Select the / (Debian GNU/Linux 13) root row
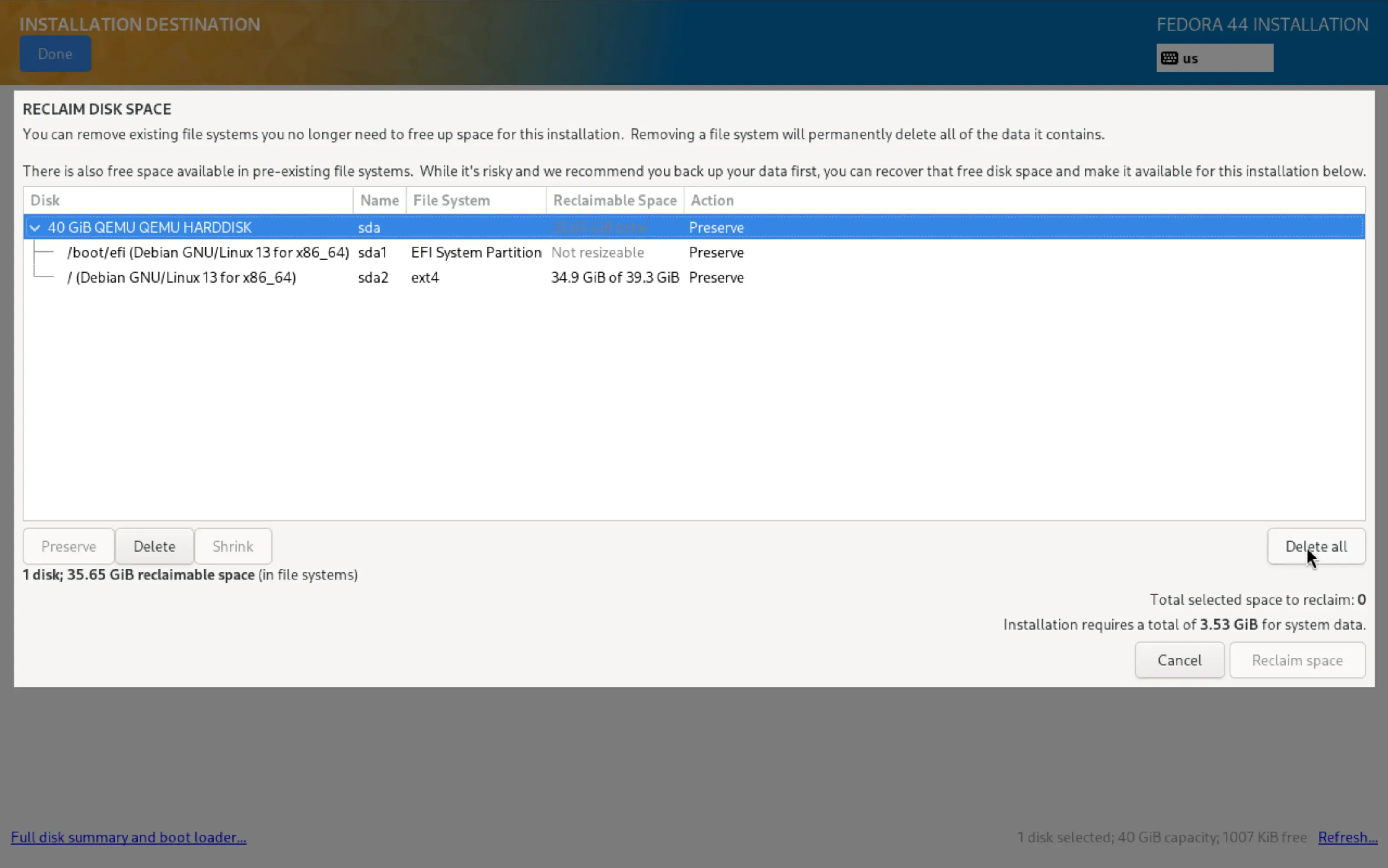1388x868 pixels. point(694,277)
